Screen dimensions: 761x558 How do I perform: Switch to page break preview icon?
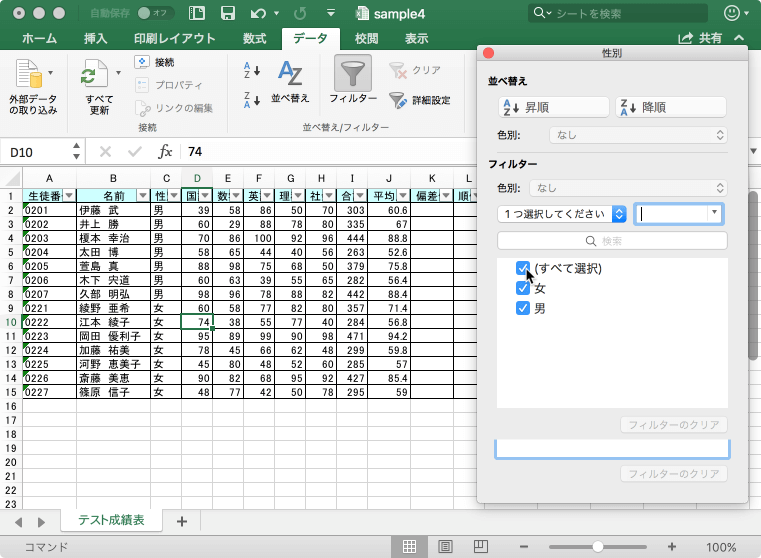(480, 547)
